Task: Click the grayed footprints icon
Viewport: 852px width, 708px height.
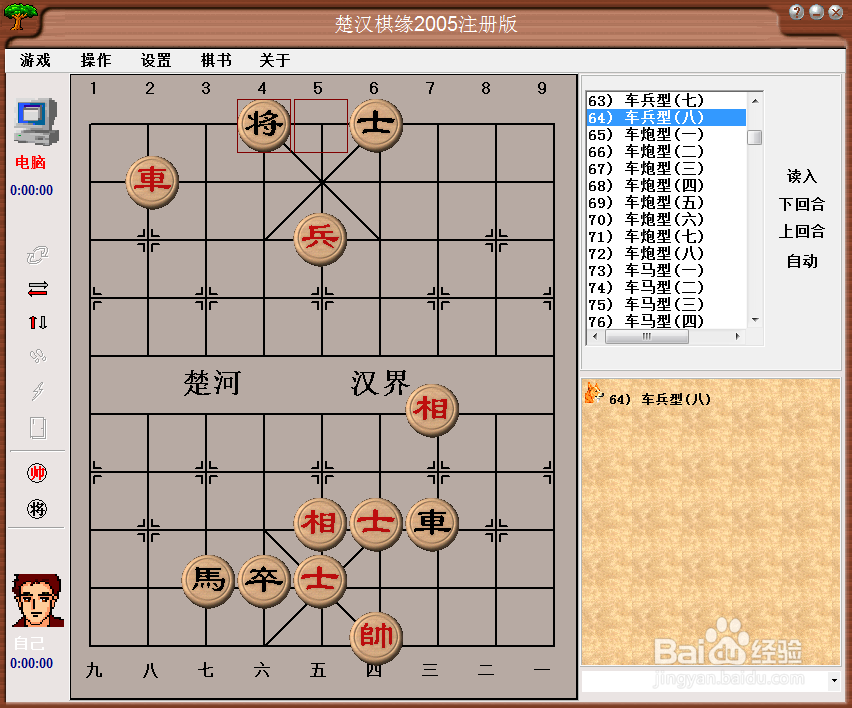Action: [x=37, y=356]
